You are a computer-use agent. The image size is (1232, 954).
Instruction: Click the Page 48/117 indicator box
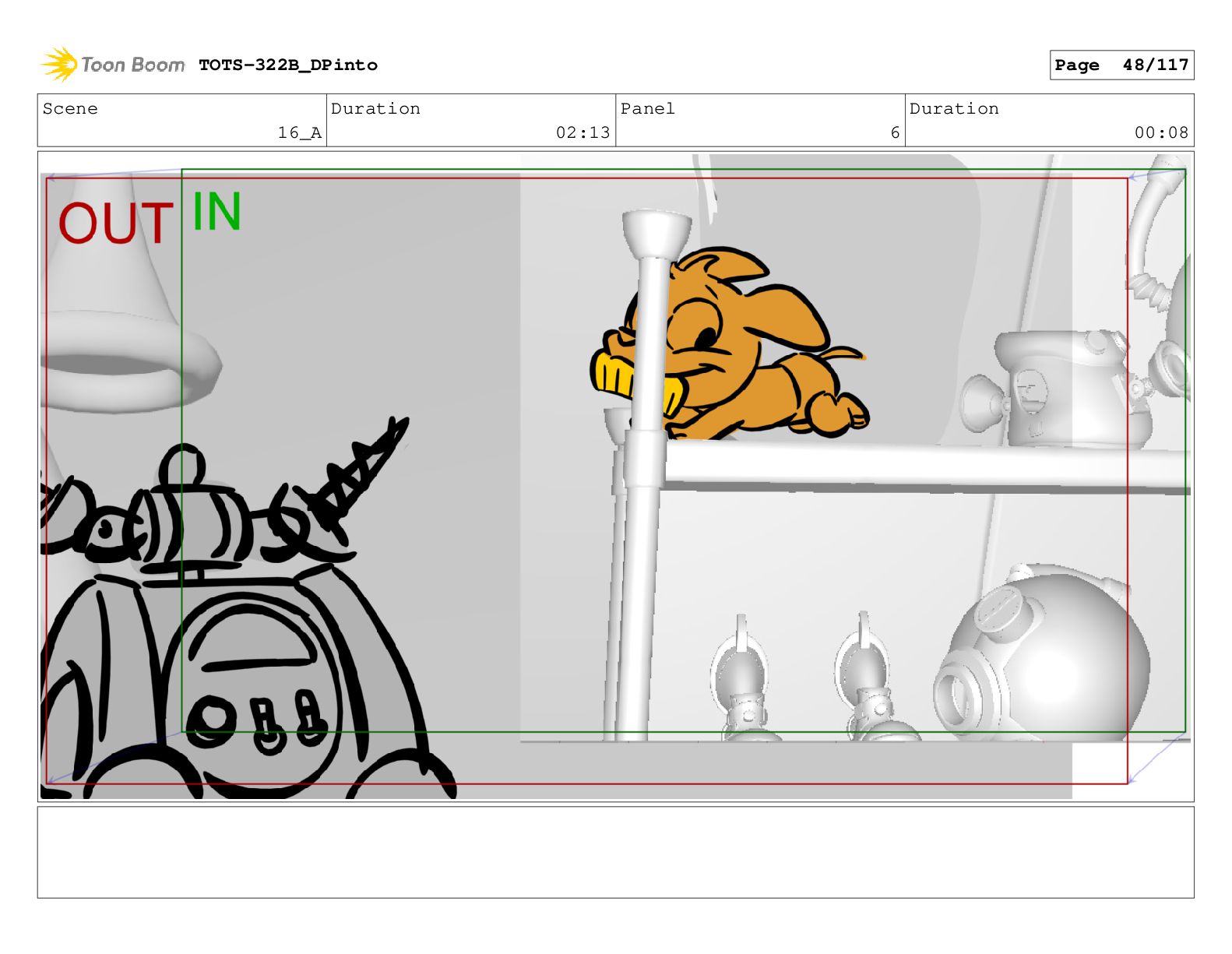(1121, 65)
